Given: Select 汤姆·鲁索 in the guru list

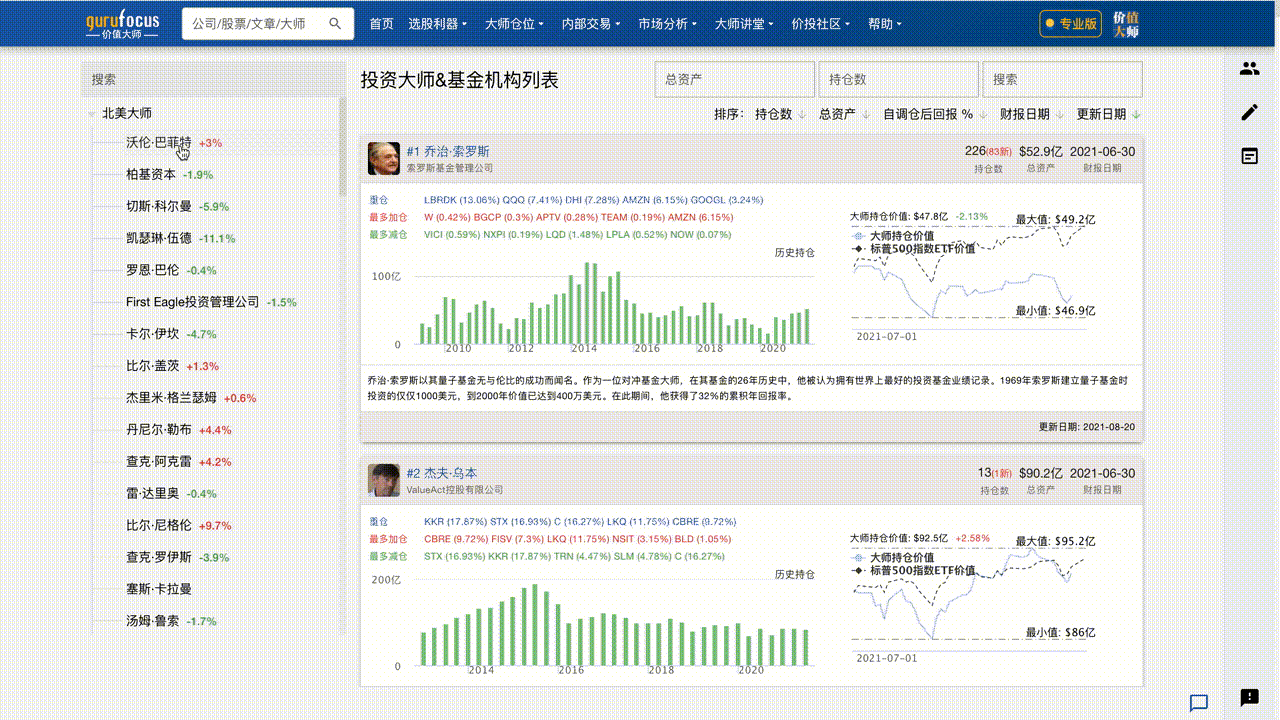Looking at the screenshot, I should (x=153, y=621).
